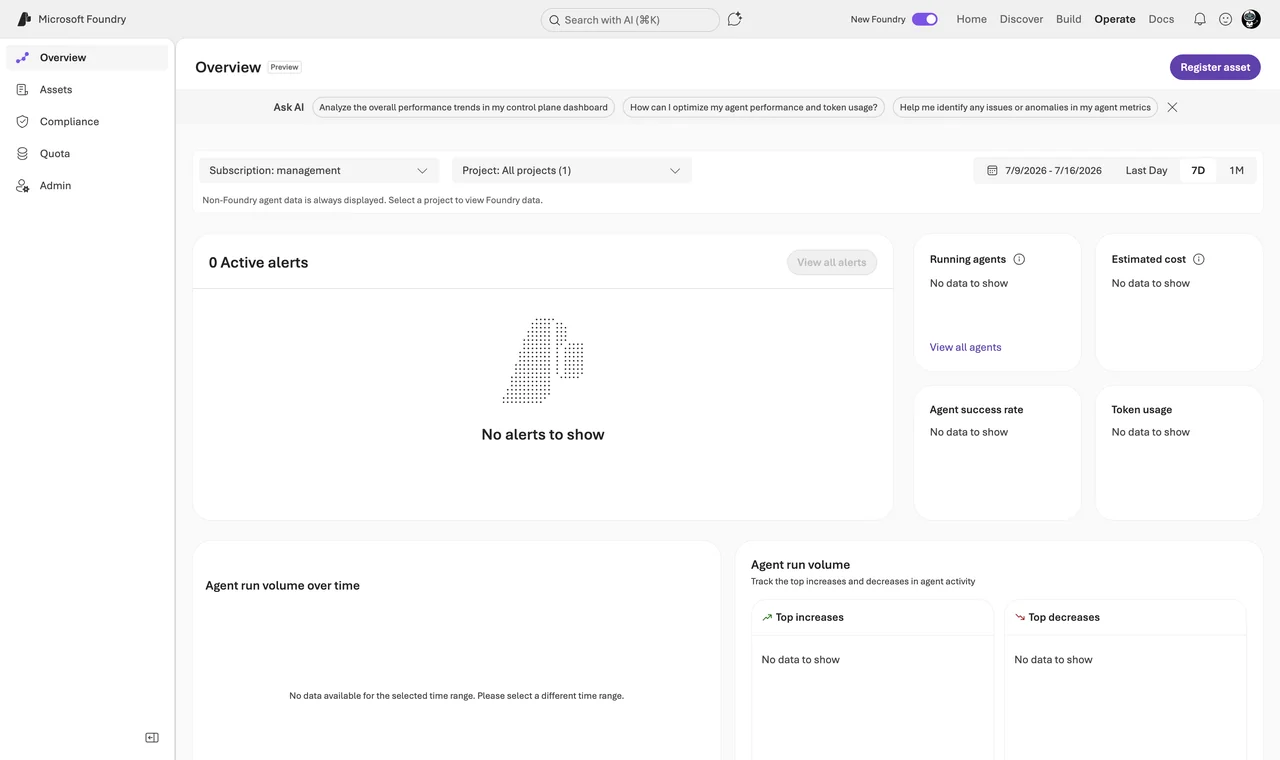Click the feedback smiley icon
Viewport: 1280px width, 760px height.
point(1225,19)
